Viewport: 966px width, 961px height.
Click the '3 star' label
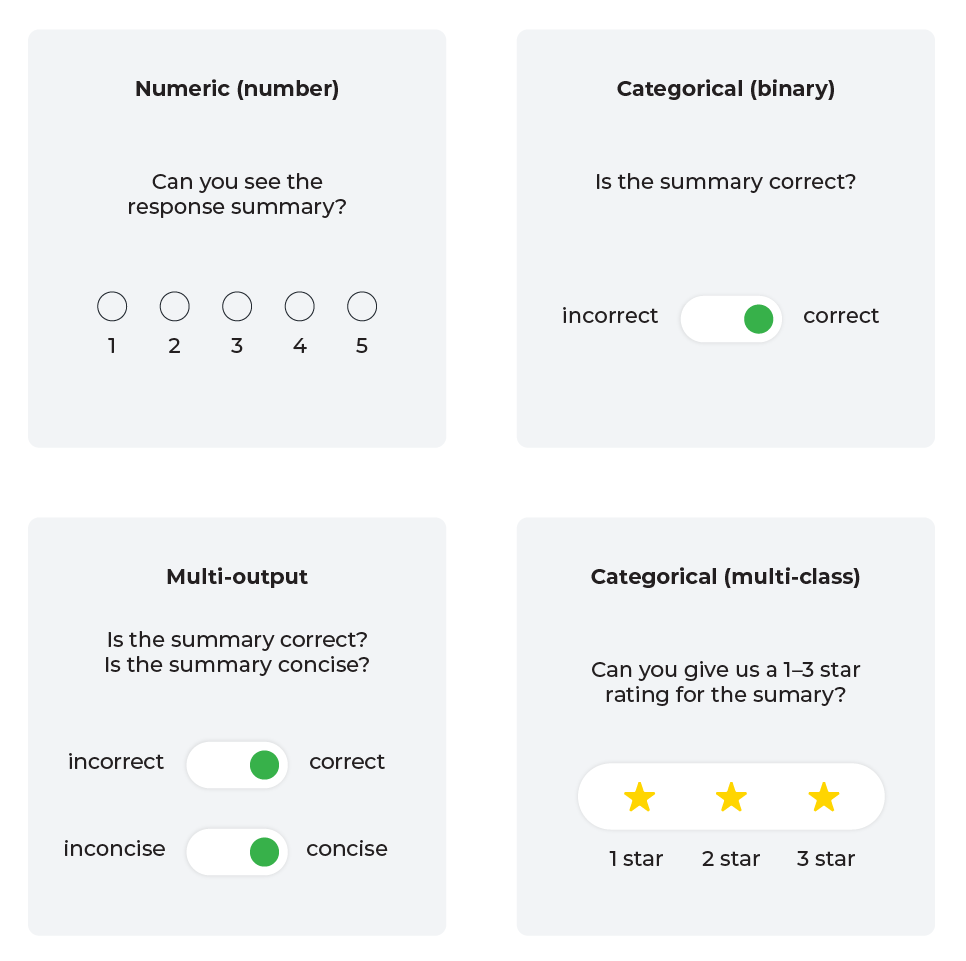tap(826, 859)
